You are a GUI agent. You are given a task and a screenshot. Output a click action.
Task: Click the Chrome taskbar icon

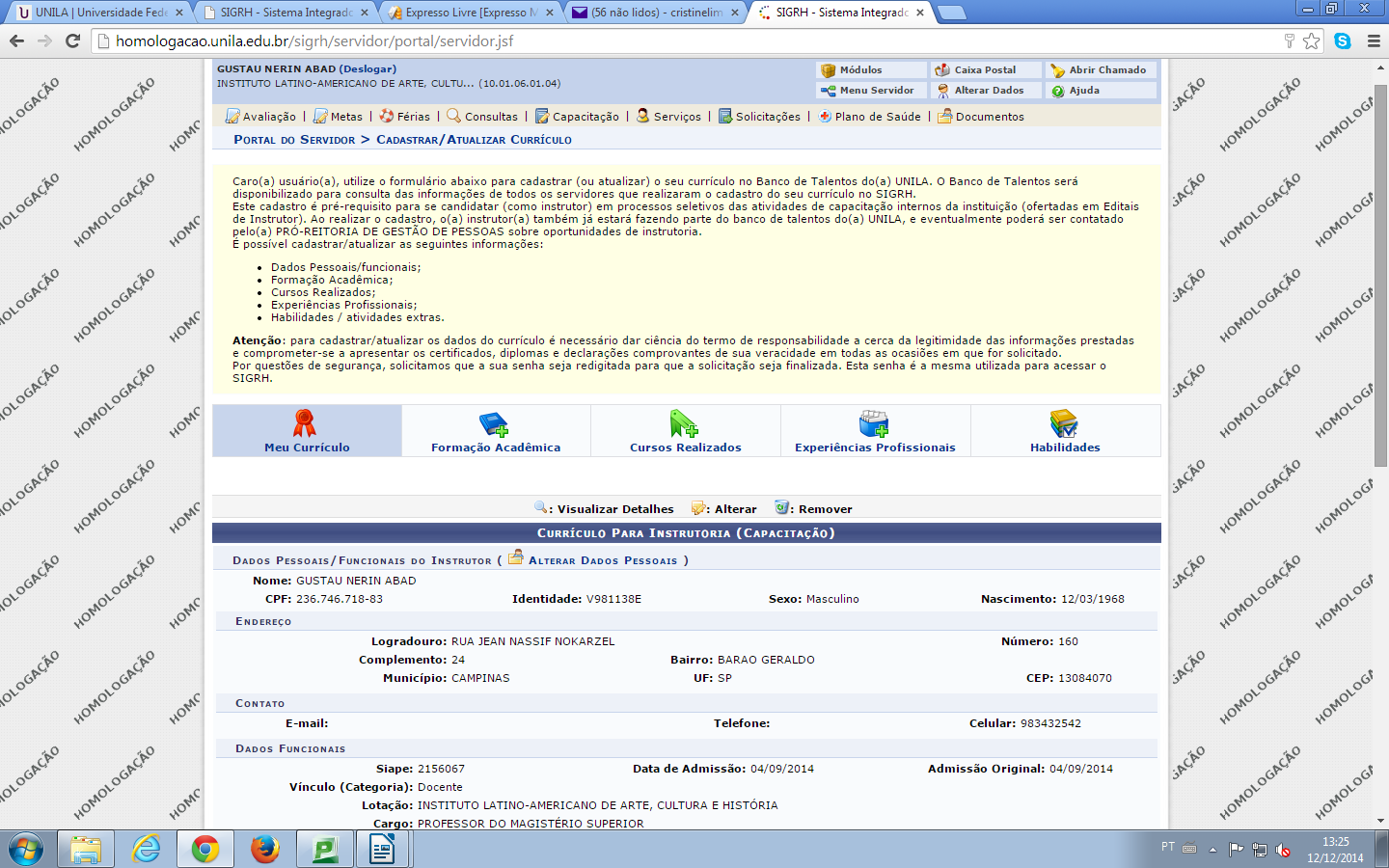pos(205,850)
